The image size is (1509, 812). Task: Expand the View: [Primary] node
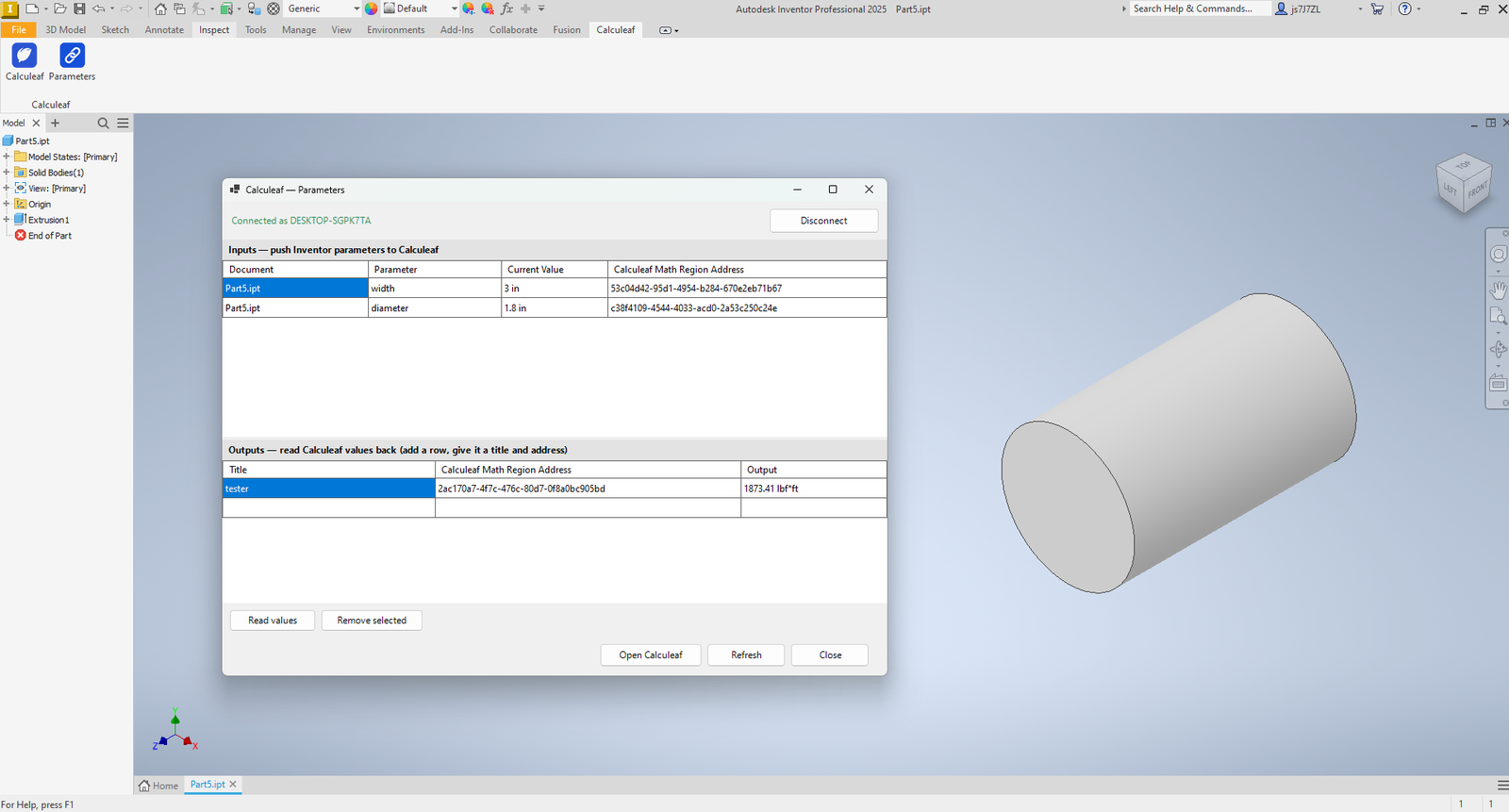click(x=7, y=188)
